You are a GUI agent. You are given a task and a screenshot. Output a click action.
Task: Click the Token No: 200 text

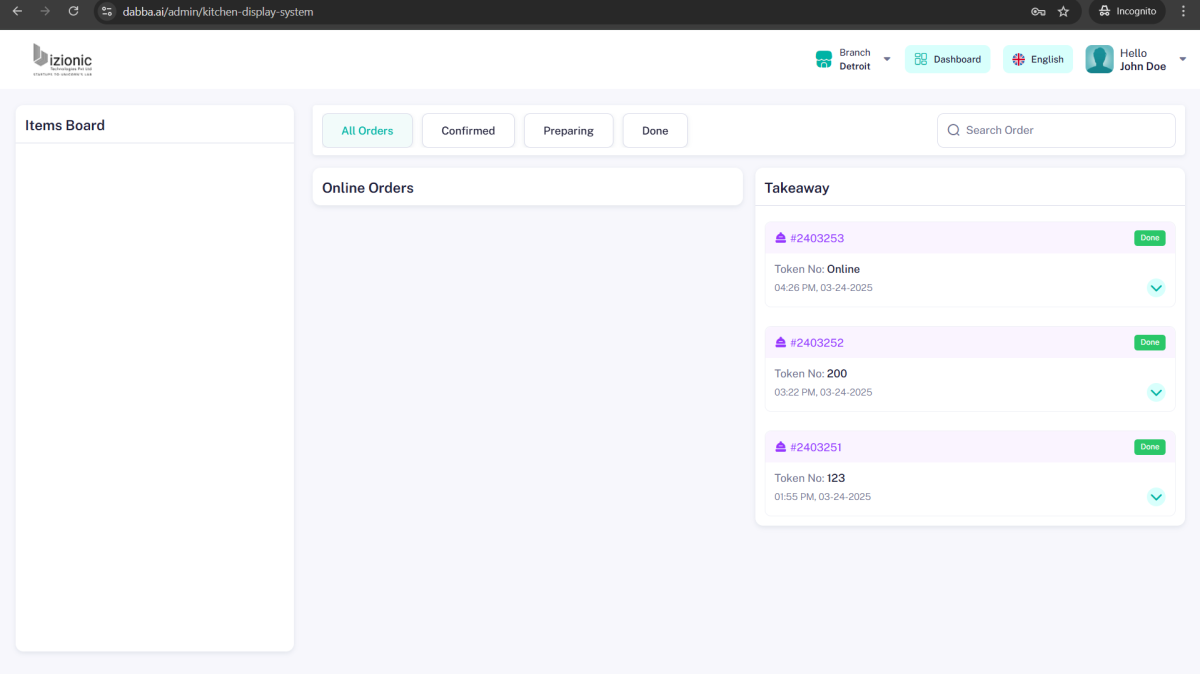(x=811, y=374)
